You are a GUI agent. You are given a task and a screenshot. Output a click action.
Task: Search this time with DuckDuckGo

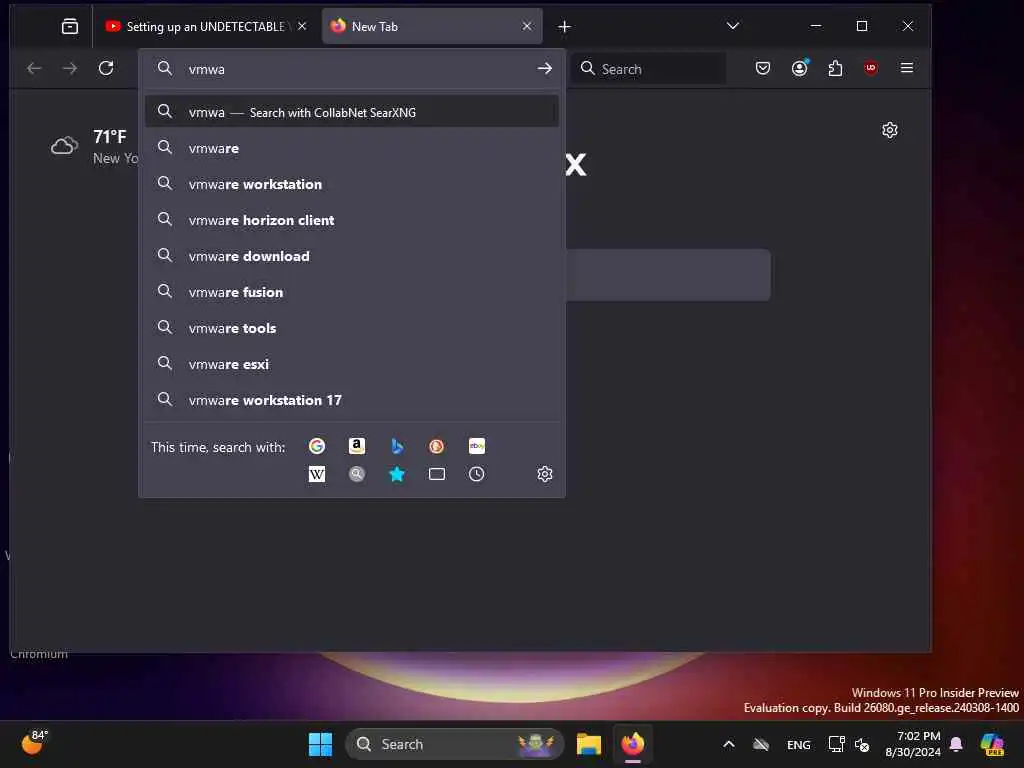(x=436, y=446)
